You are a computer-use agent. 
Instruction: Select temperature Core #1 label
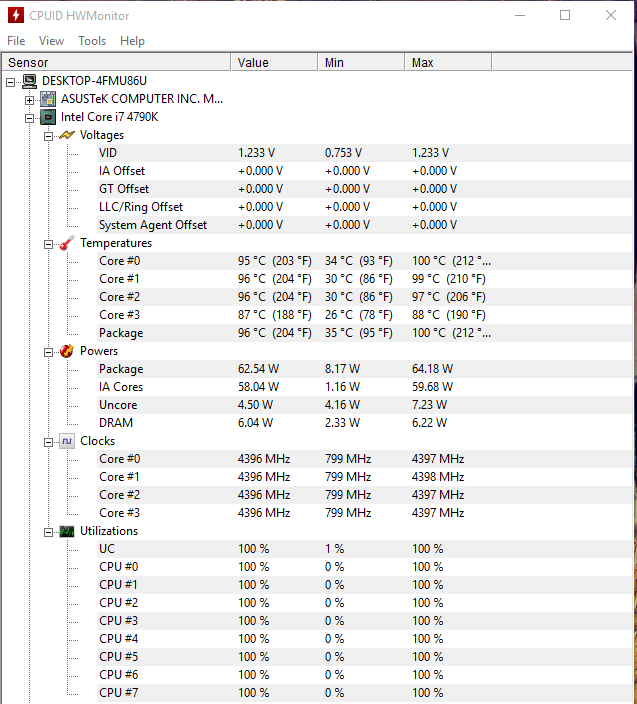click(x=119, y=279)
